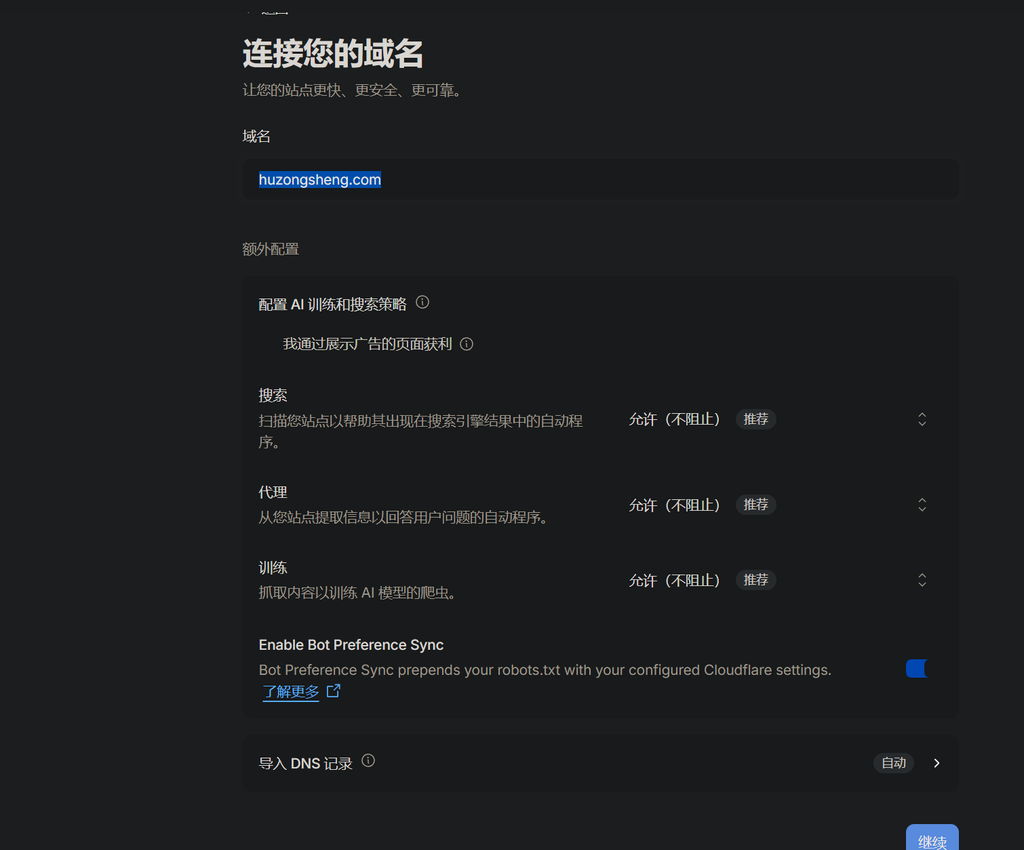Click the external link icon after 了解更多
The height and width of the screenshot is (850, 1024).
coord(334,691)
